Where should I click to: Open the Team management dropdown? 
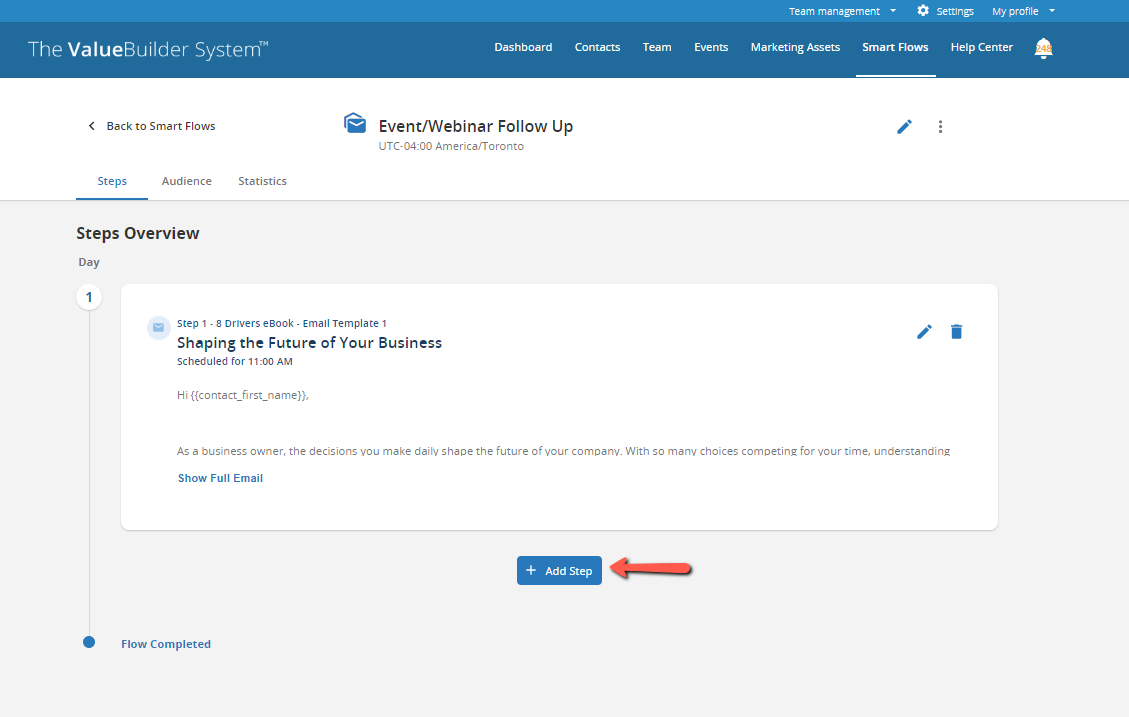point(836,11)
